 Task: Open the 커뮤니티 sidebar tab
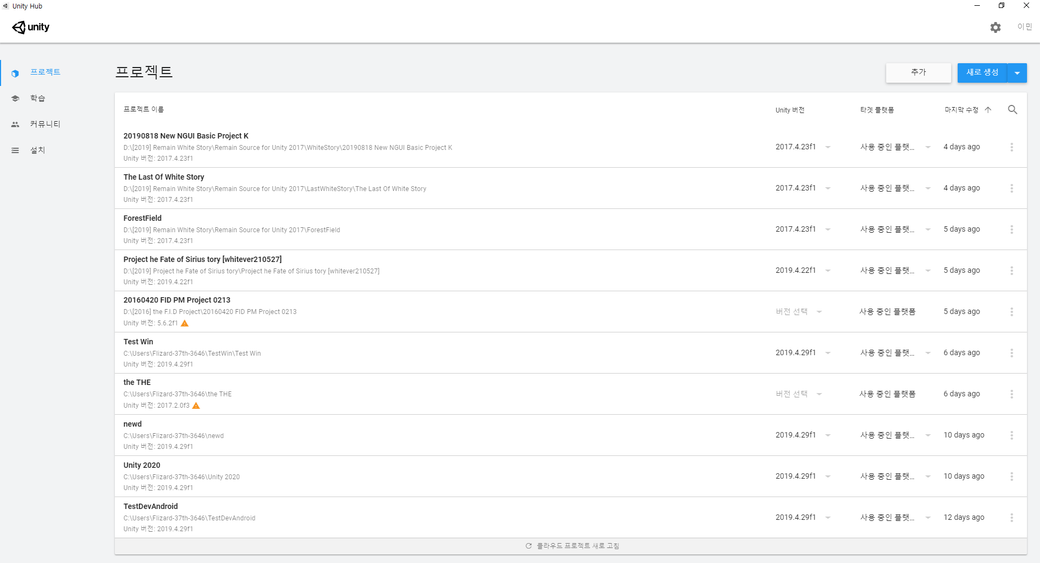click(44, 124)
